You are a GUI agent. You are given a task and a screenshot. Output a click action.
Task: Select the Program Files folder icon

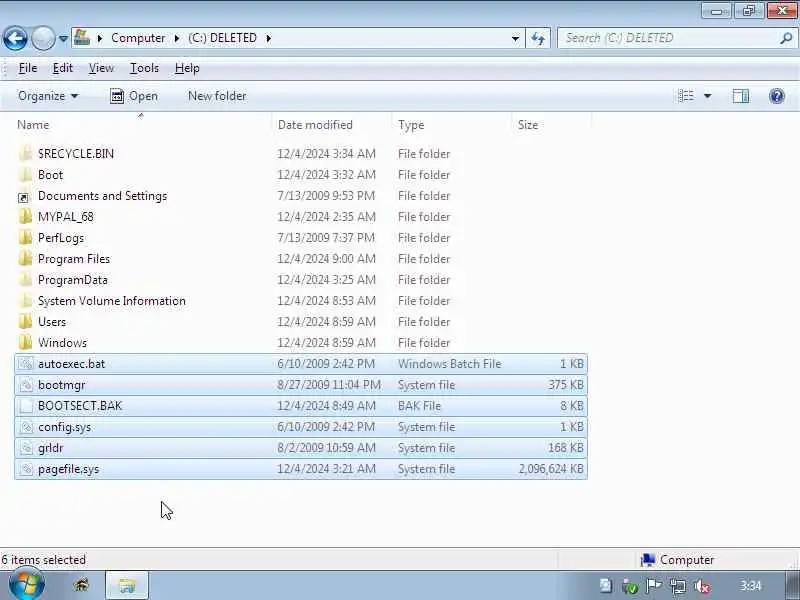[x=25, y=259]
